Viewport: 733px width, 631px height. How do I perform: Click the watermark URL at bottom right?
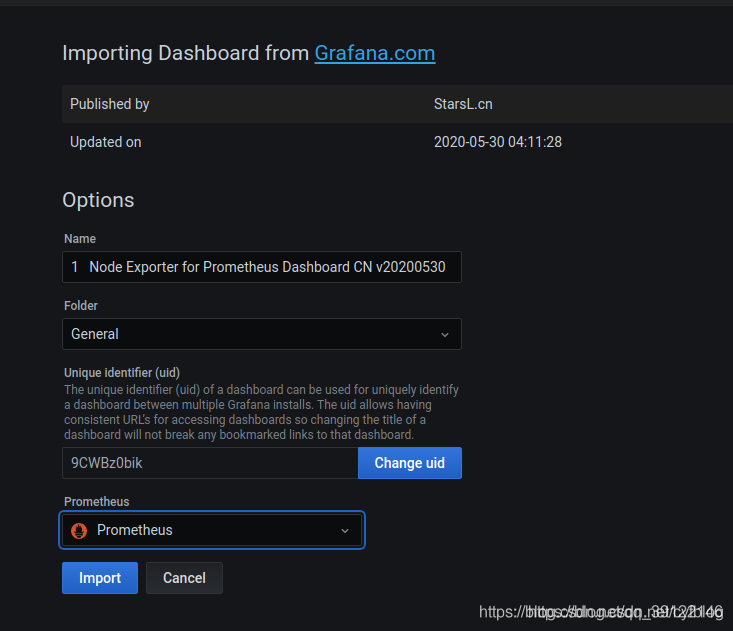(x=600, y=611)
